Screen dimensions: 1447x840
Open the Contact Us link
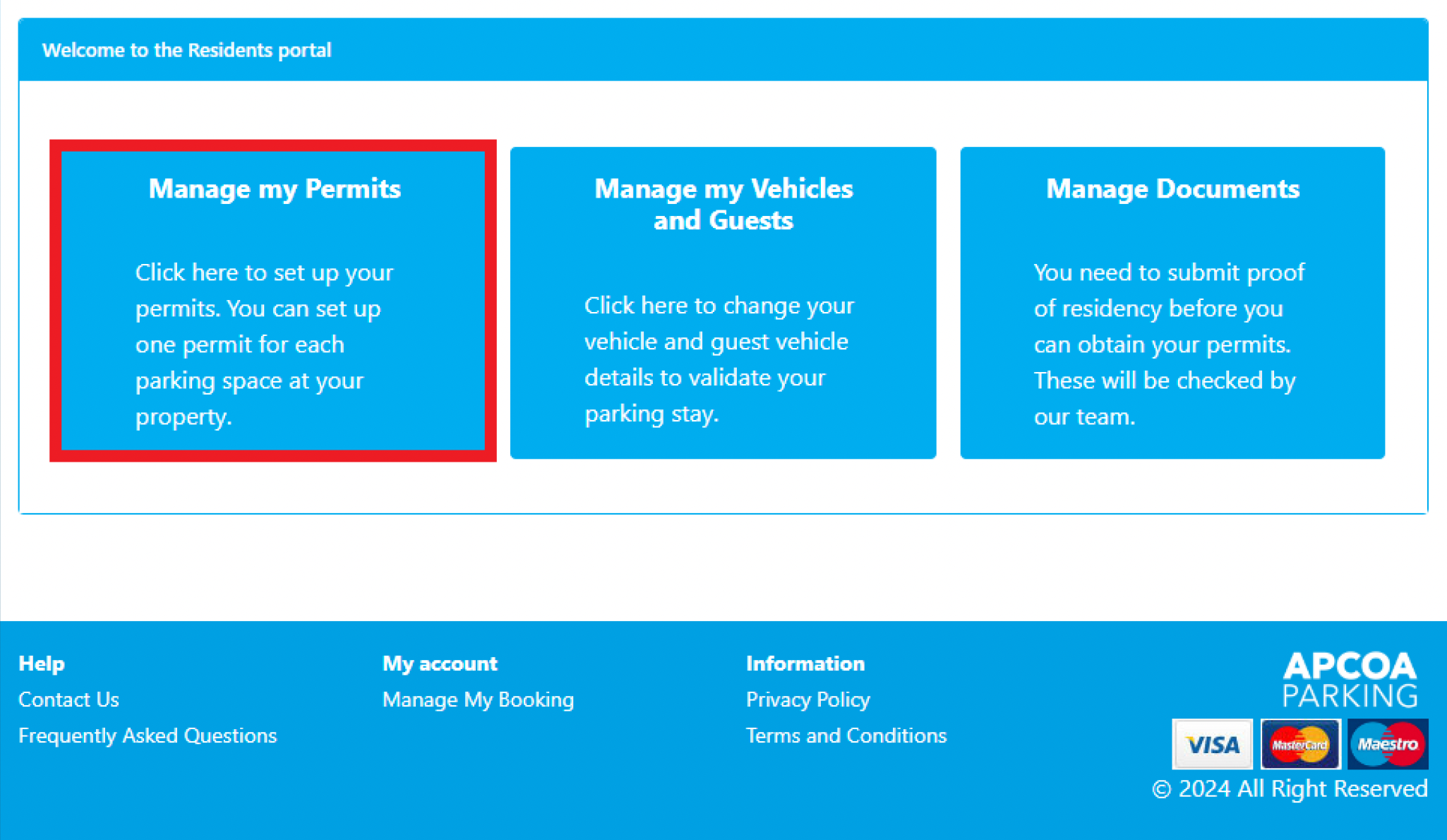tap(68, 700)
